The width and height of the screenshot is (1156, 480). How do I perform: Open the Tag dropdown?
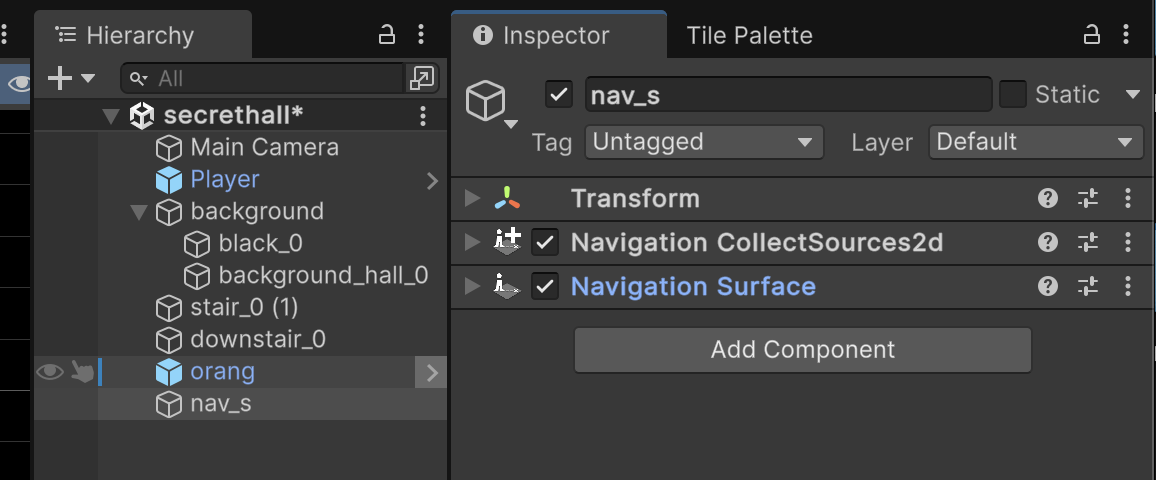click(703, 142)
